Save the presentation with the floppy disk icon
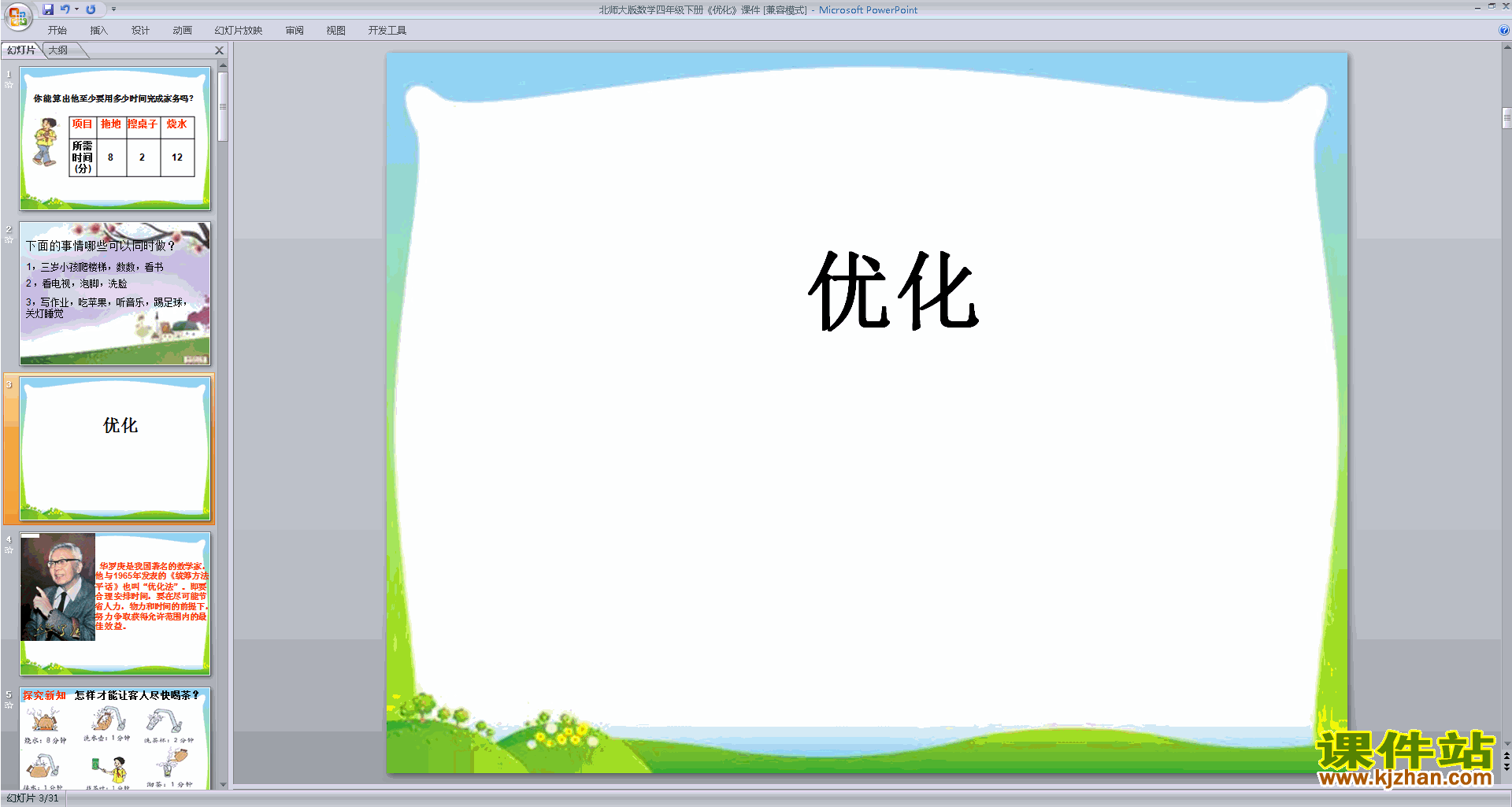Viewport: 1512px width, 807px height. tap(48, 9)
